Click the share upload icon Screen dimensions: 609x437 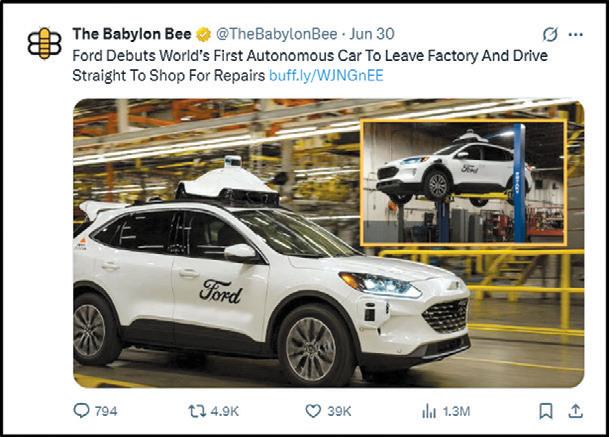click(x=576, y=411)
